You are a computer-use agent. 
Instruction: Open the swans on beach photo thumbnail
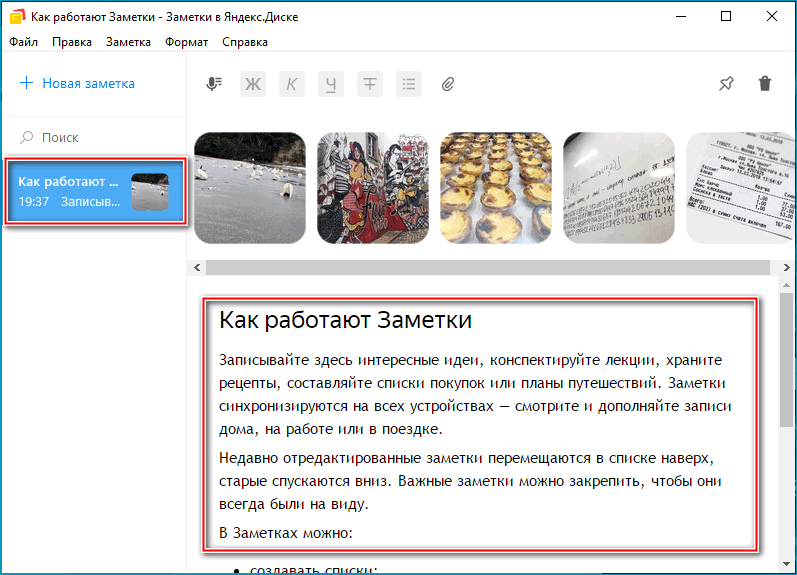[x=250, y=188]
